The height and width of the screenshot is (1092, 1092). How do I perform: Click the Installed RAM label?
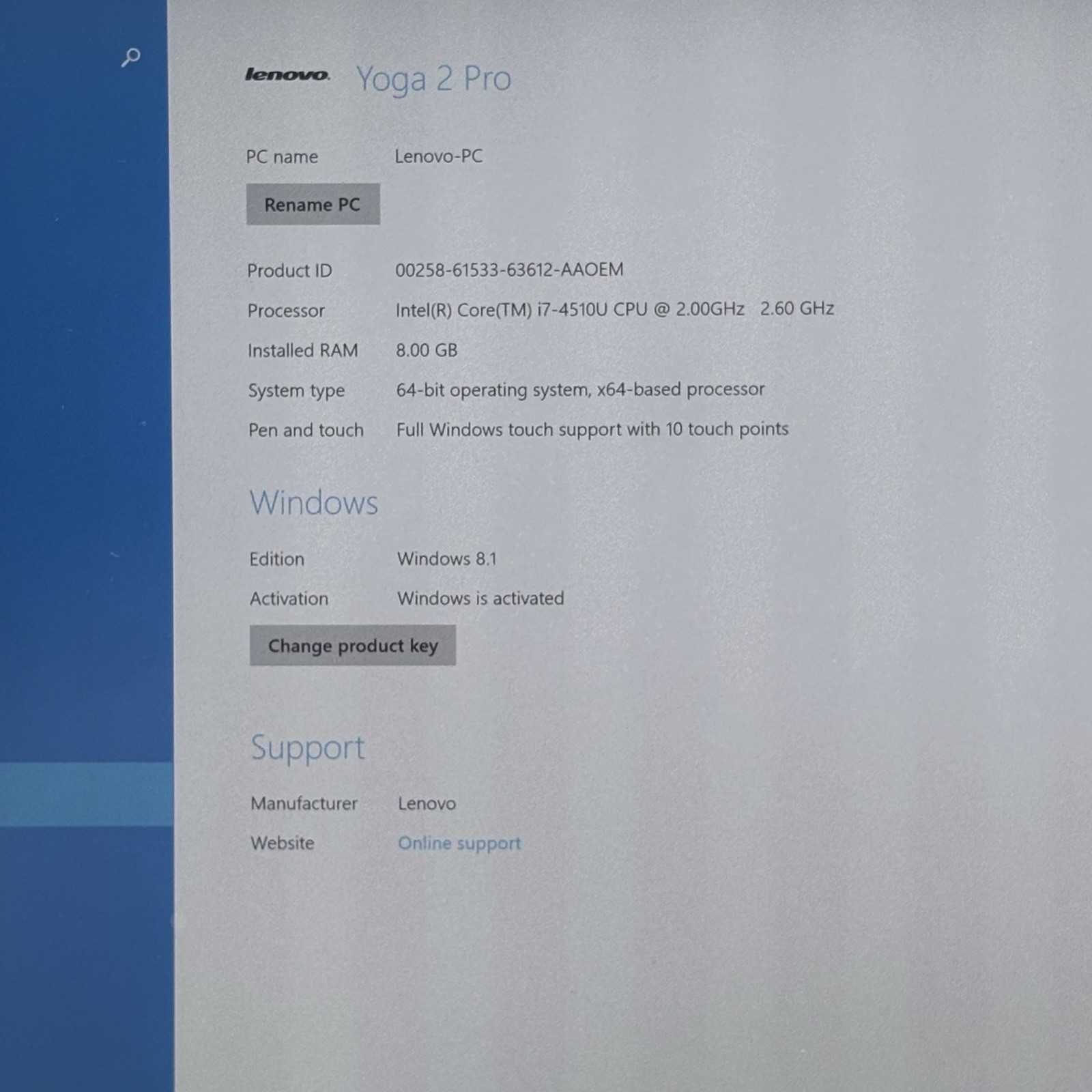tap(302, 351)
